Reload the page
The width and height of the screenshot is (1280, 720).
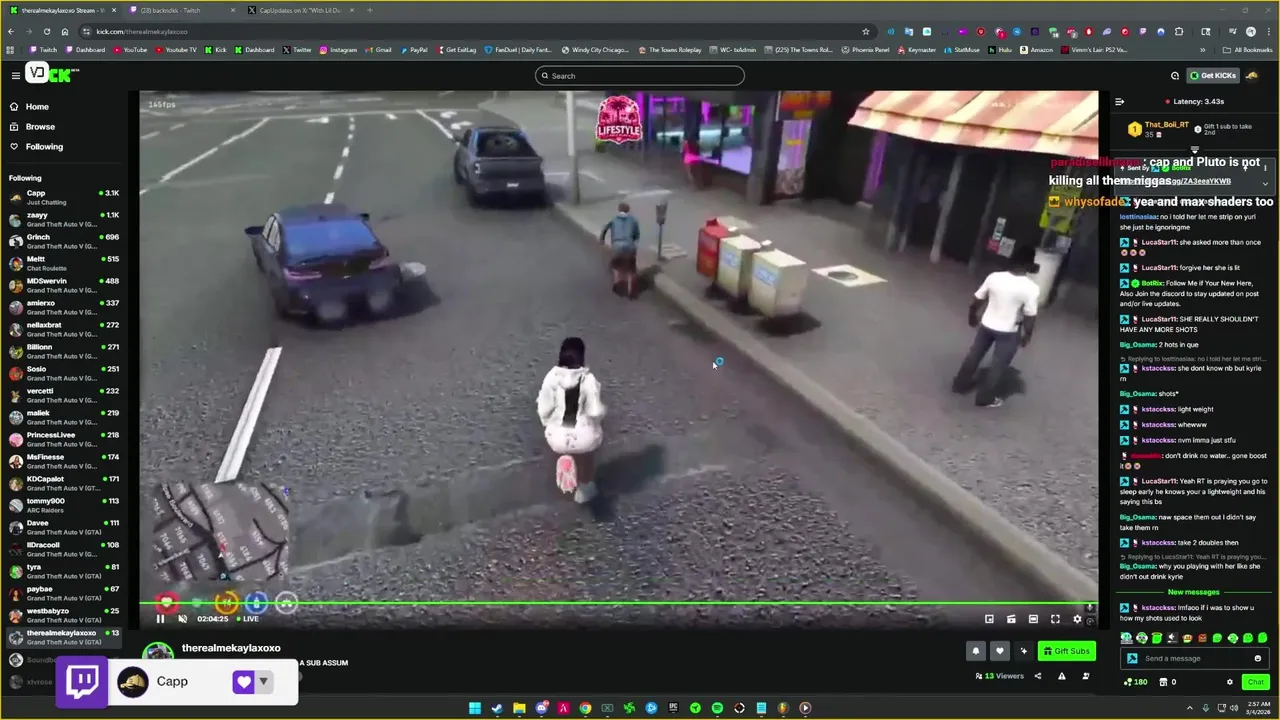coord(46,31)
